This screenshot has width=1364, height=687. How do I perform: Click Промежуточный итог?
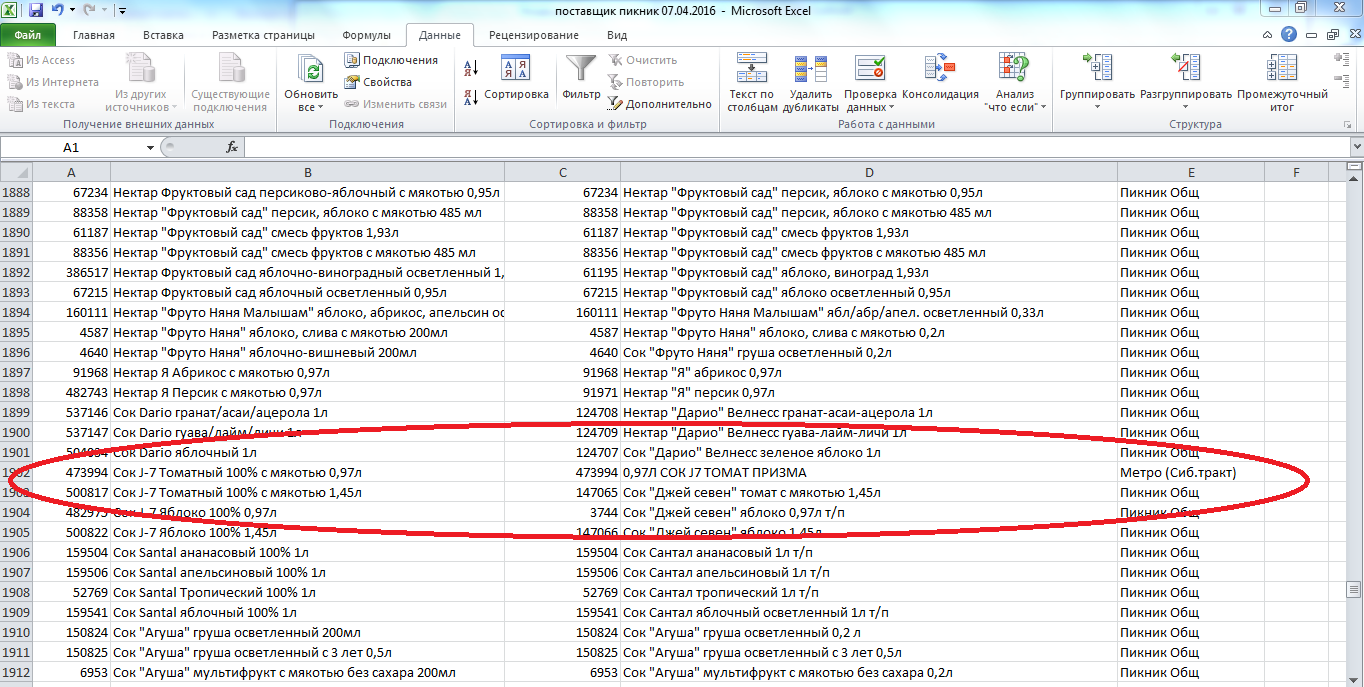[x=1282, y=84]
